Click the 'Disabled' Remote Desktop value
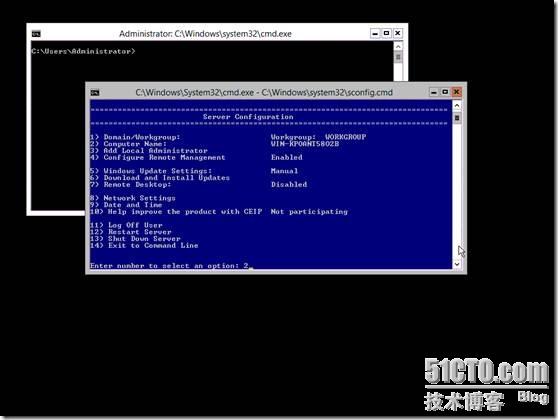This screenshot has height=420, width=558. [289, 184]
